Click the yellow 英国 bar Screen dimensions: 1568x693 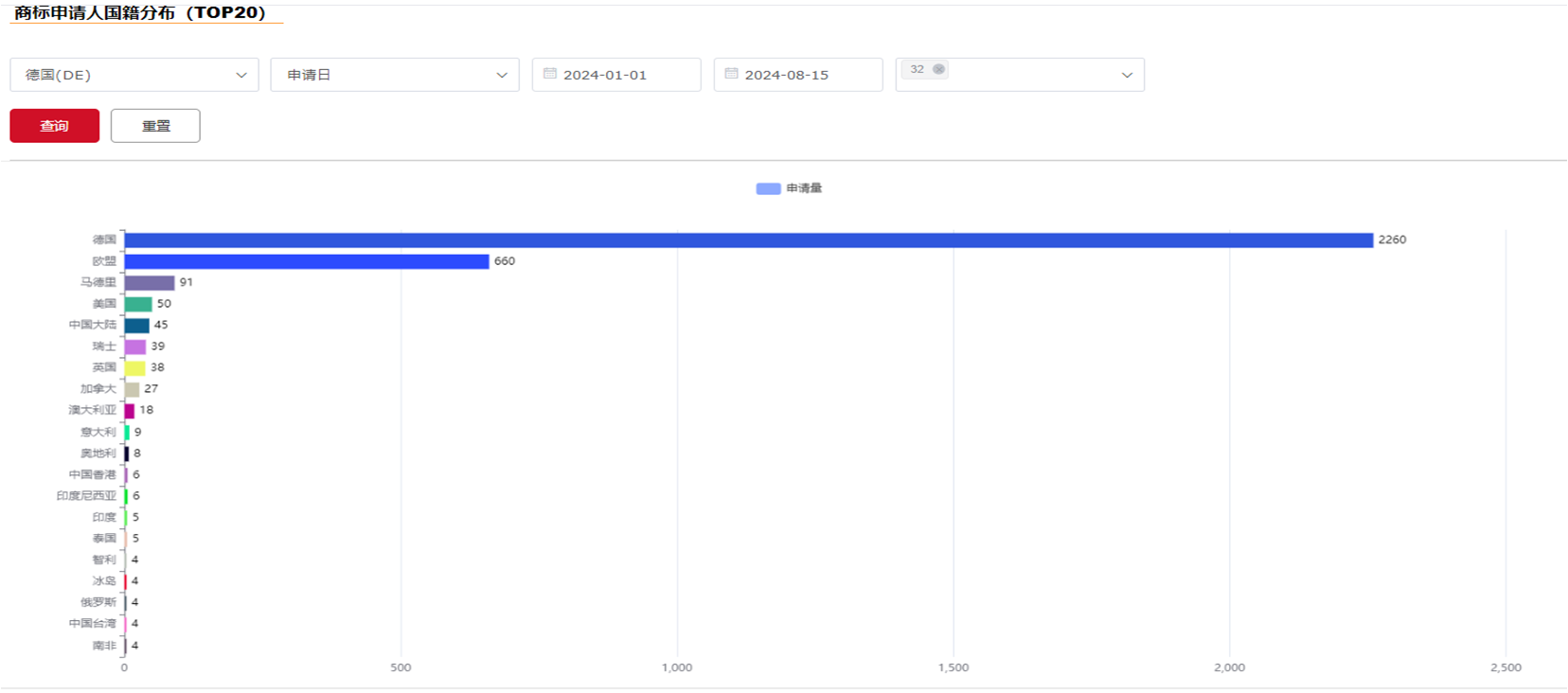point(135,368)
